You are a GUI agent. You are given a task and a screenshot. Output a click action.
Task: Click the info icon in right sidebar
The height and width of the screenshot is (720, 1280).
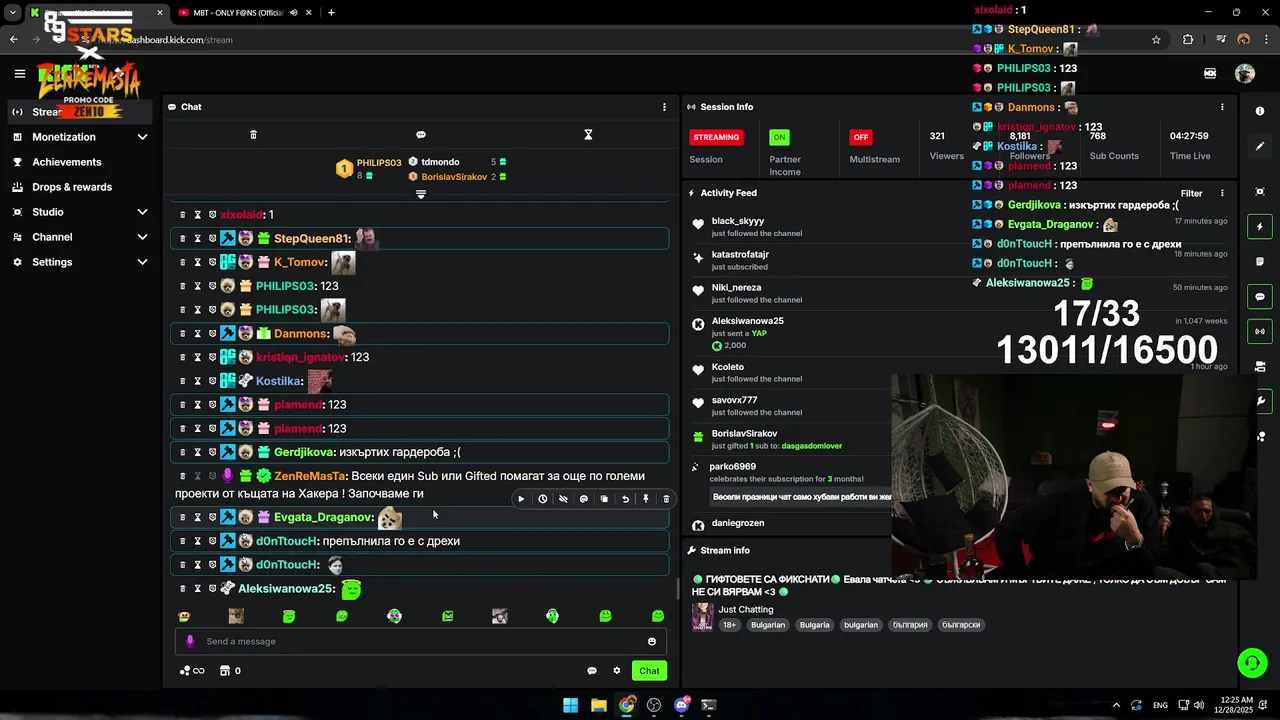1260,111
